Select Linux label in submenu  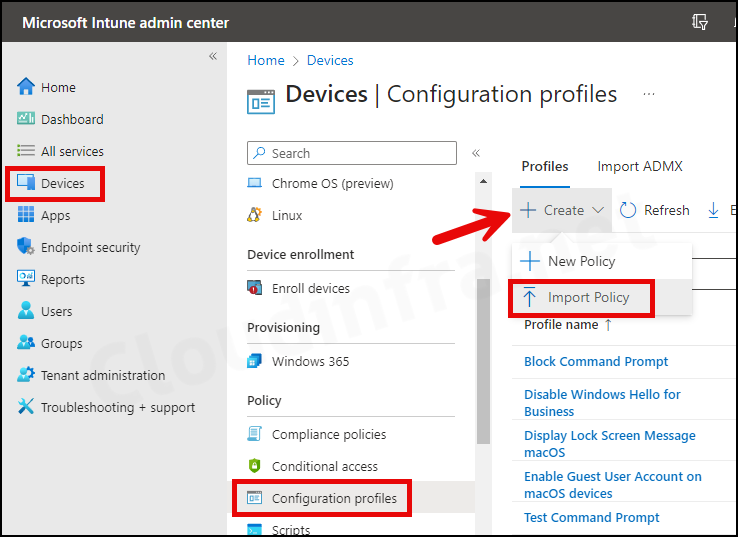coord(287,215)
